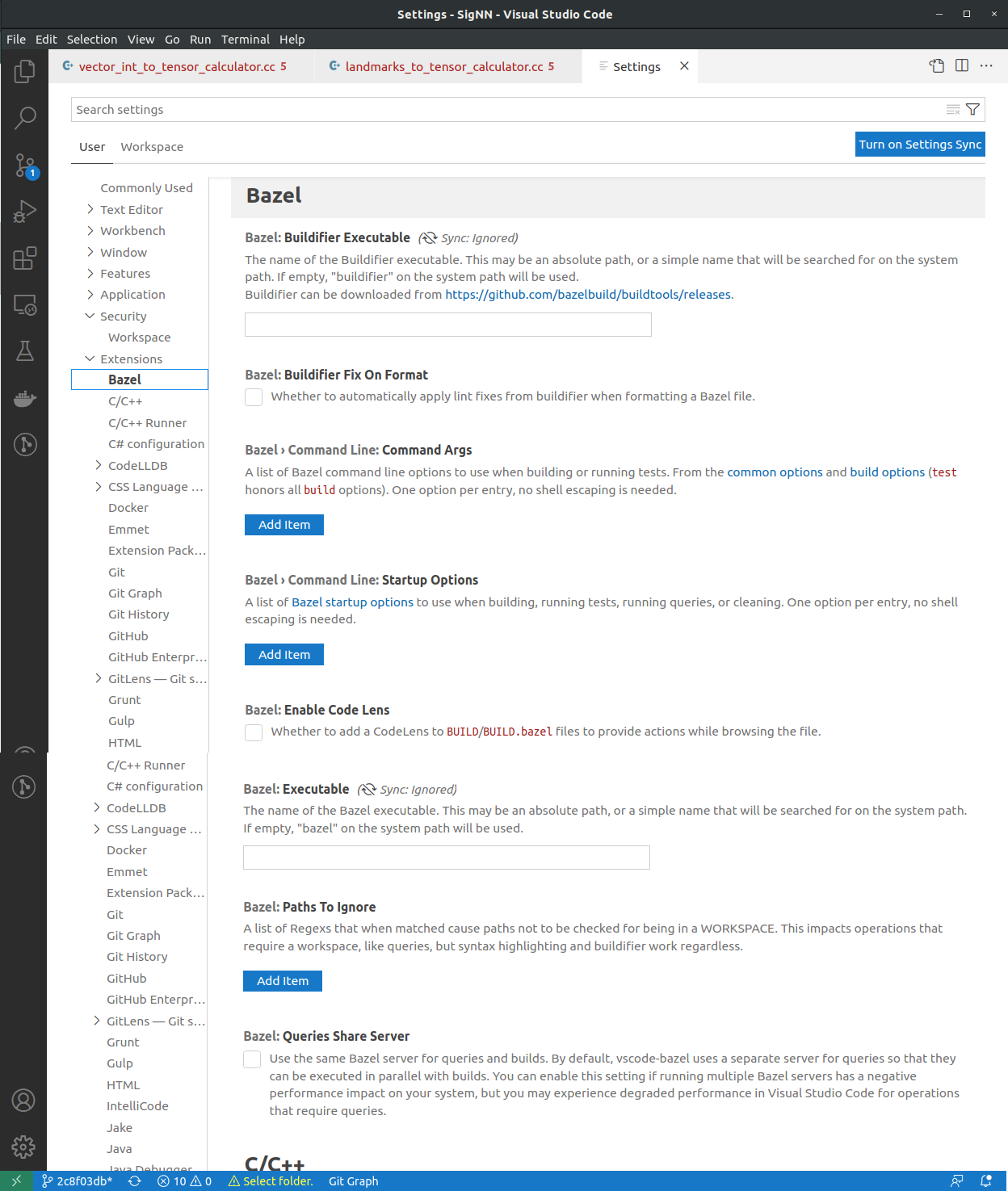
Task: Select Jake in the settings tree
Action: 120,1128
